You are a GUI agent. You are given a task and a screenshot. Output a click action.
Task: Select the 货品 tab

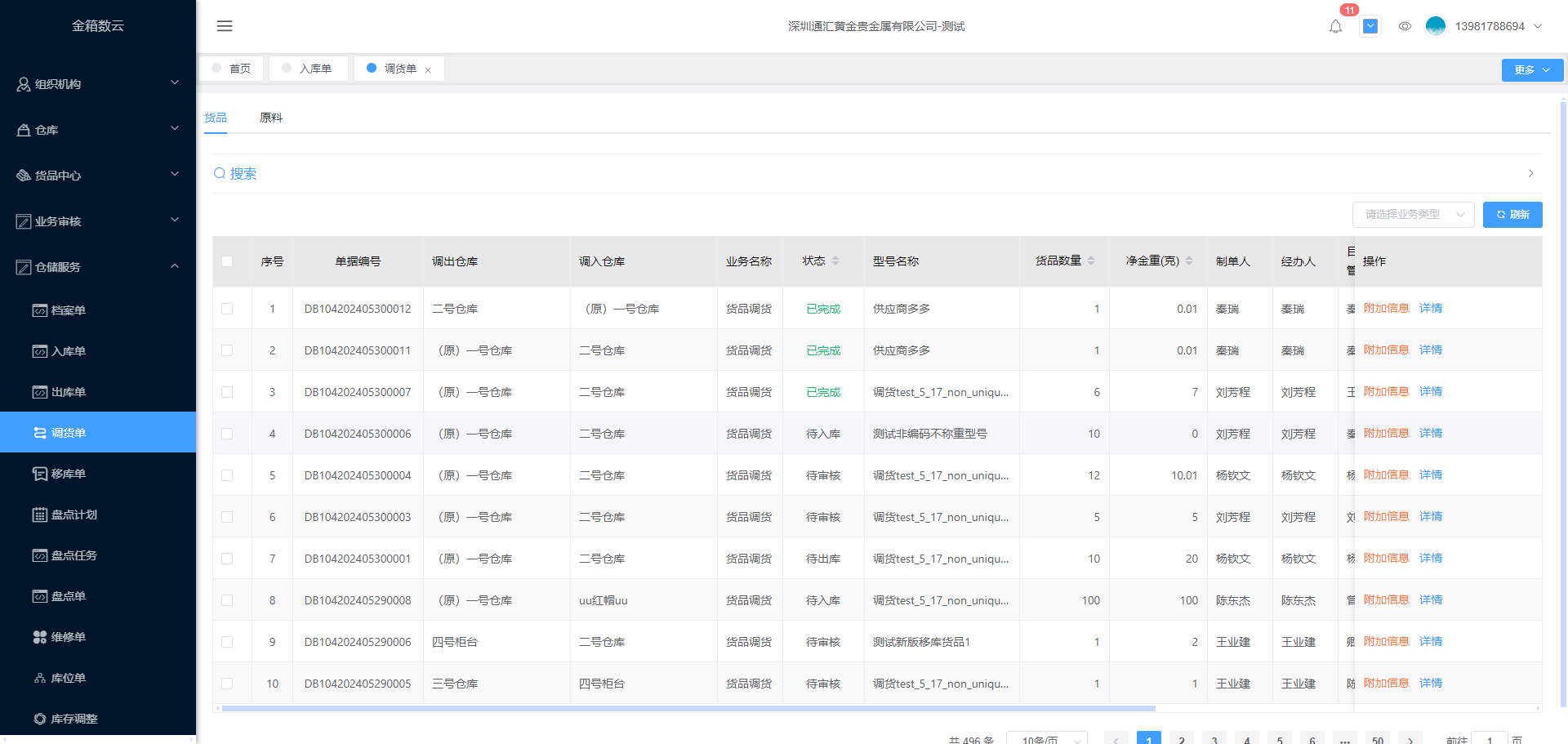(216, 118)
